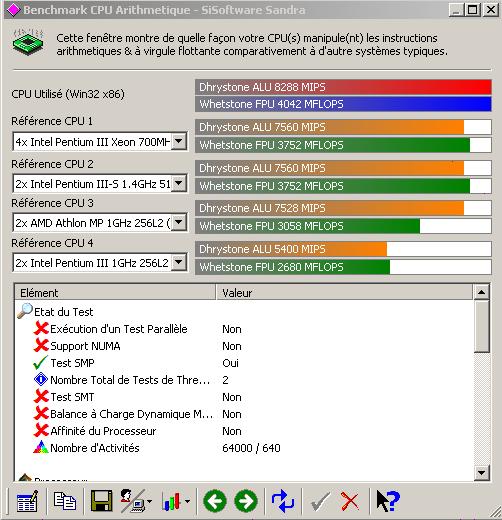Click the options table icon in bottom toolbar

[x=27, y=501]
